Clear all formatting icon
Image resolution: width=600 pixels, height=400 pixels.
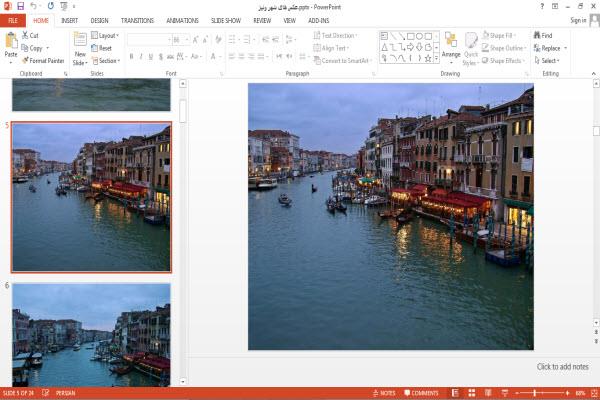(218, 39)
